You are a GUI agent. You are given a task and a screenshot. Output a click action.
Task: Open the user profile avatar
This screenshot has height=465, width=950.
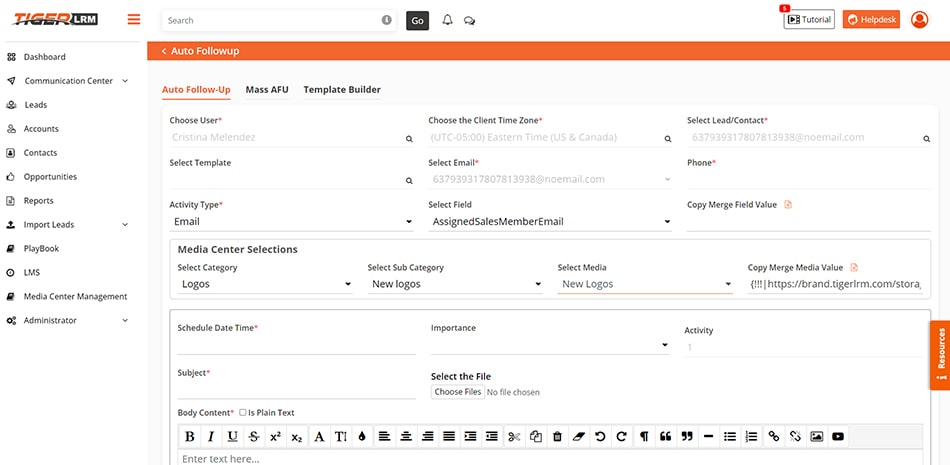(919, 19)
